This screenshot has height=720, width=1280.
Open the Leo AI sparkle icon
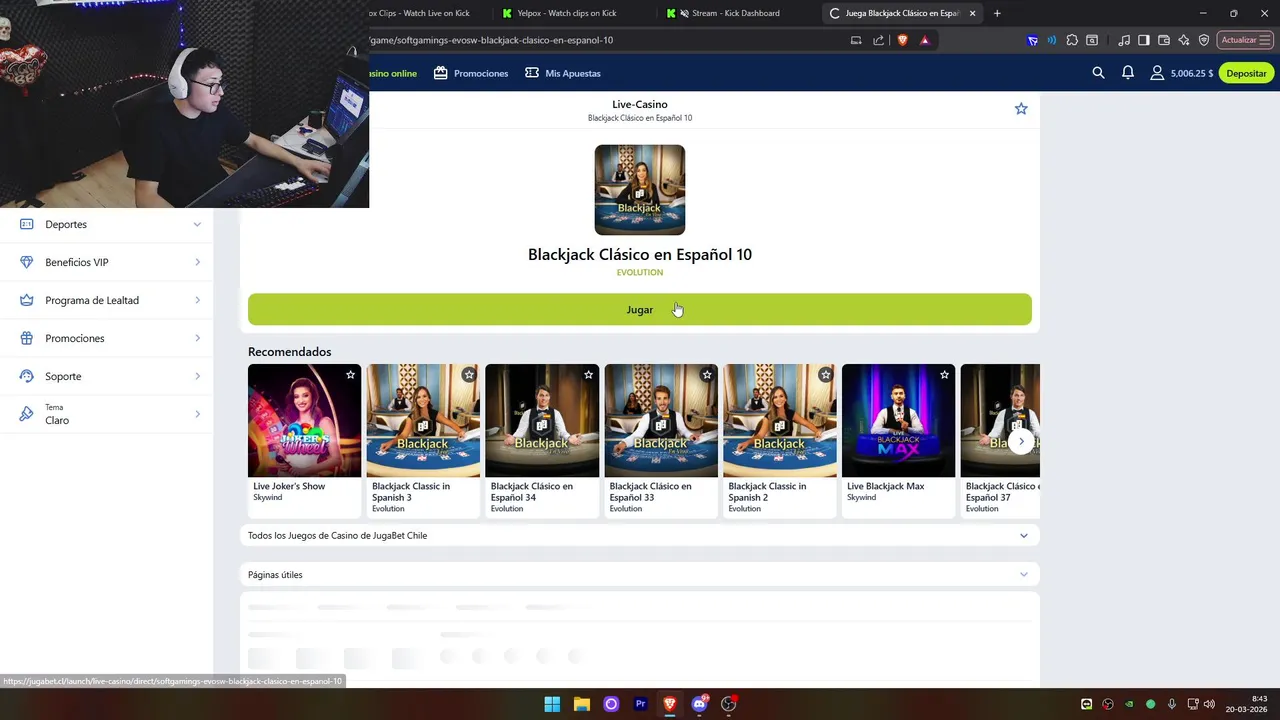click(x=1184, y=40)
